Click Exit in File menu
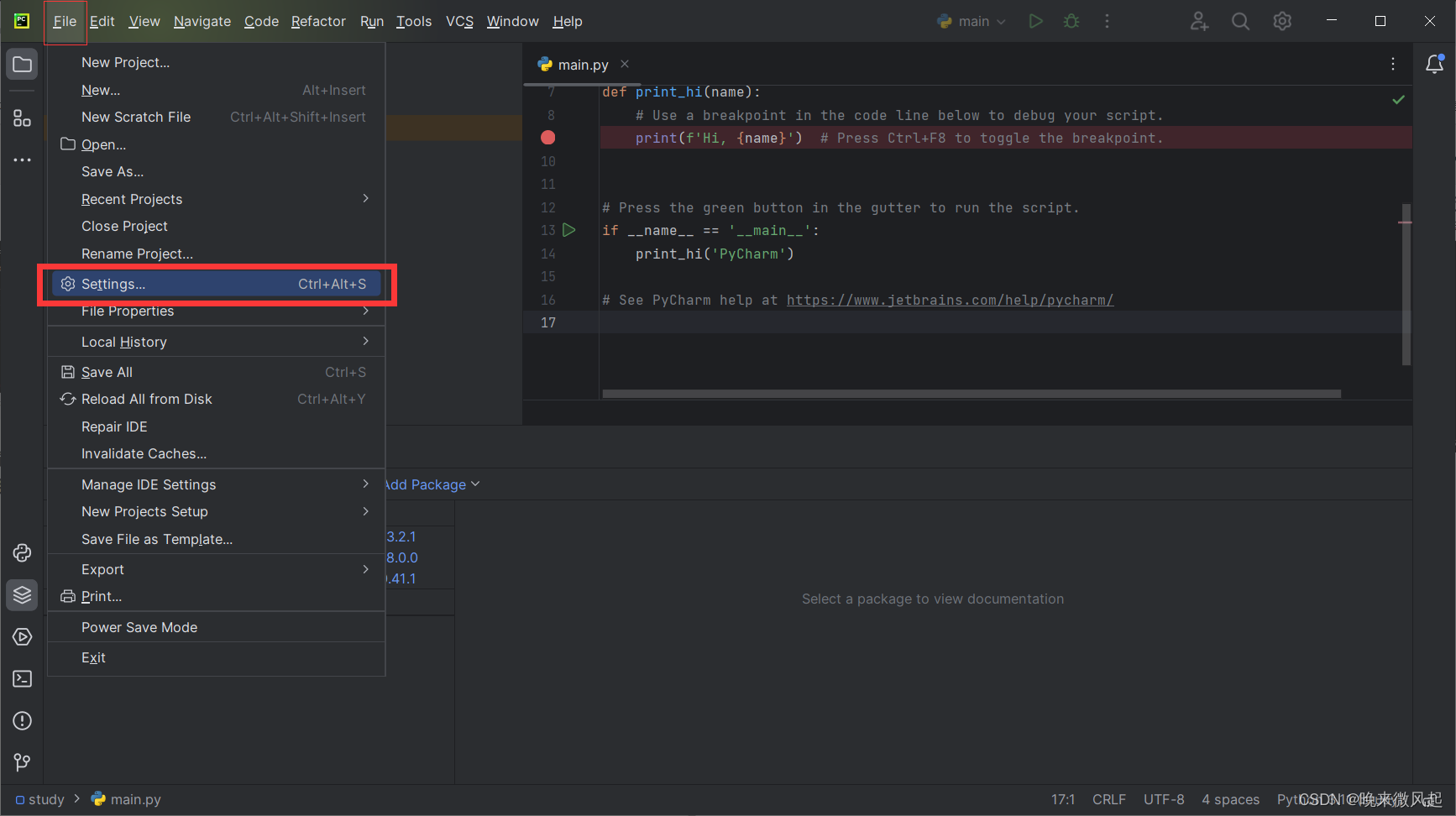1456x816 pixels. [217, 657]
